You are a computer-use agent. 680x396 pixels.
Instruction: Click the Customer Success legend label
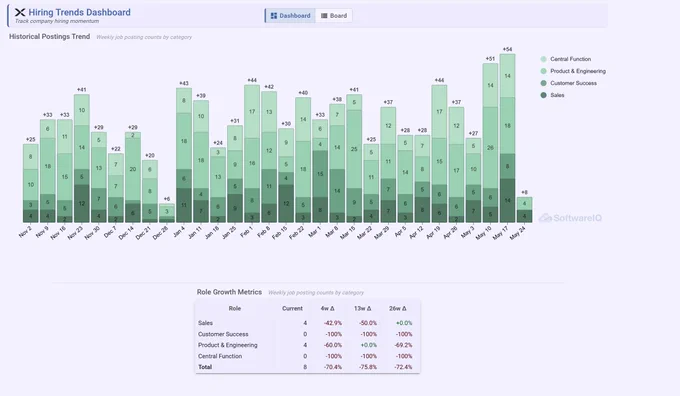(573, 83)
